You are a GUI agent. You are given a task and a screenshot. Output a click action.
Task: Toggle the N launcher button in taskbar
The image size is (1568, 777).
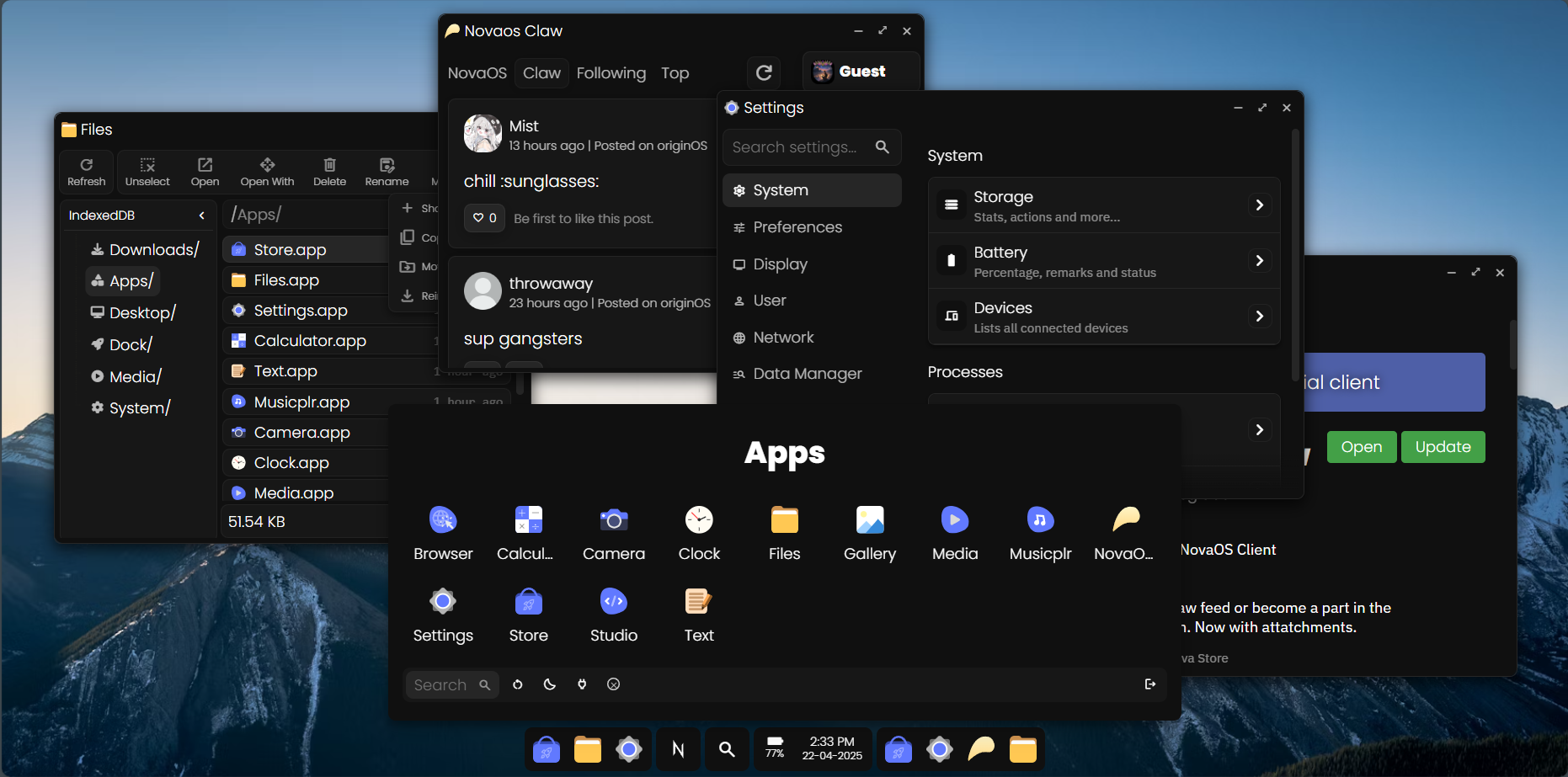tap(678, 748)
